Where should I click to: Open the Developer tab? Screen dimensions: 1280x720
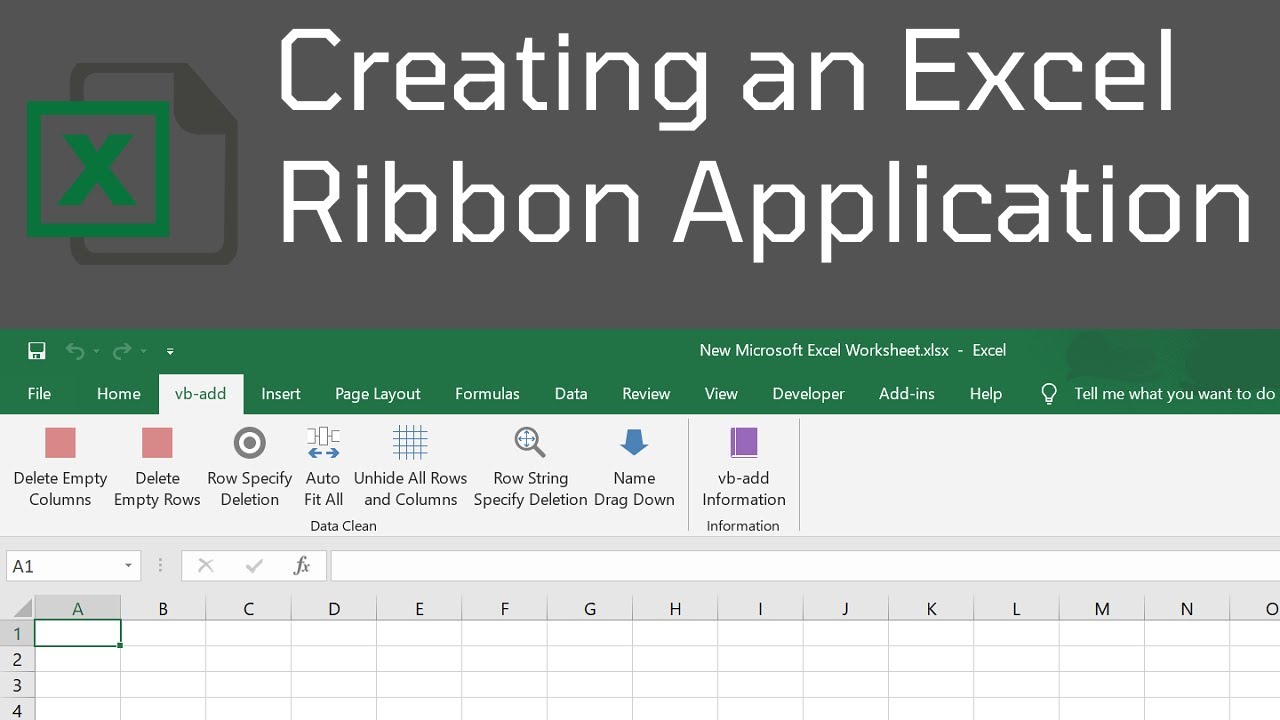click(808, 394)
